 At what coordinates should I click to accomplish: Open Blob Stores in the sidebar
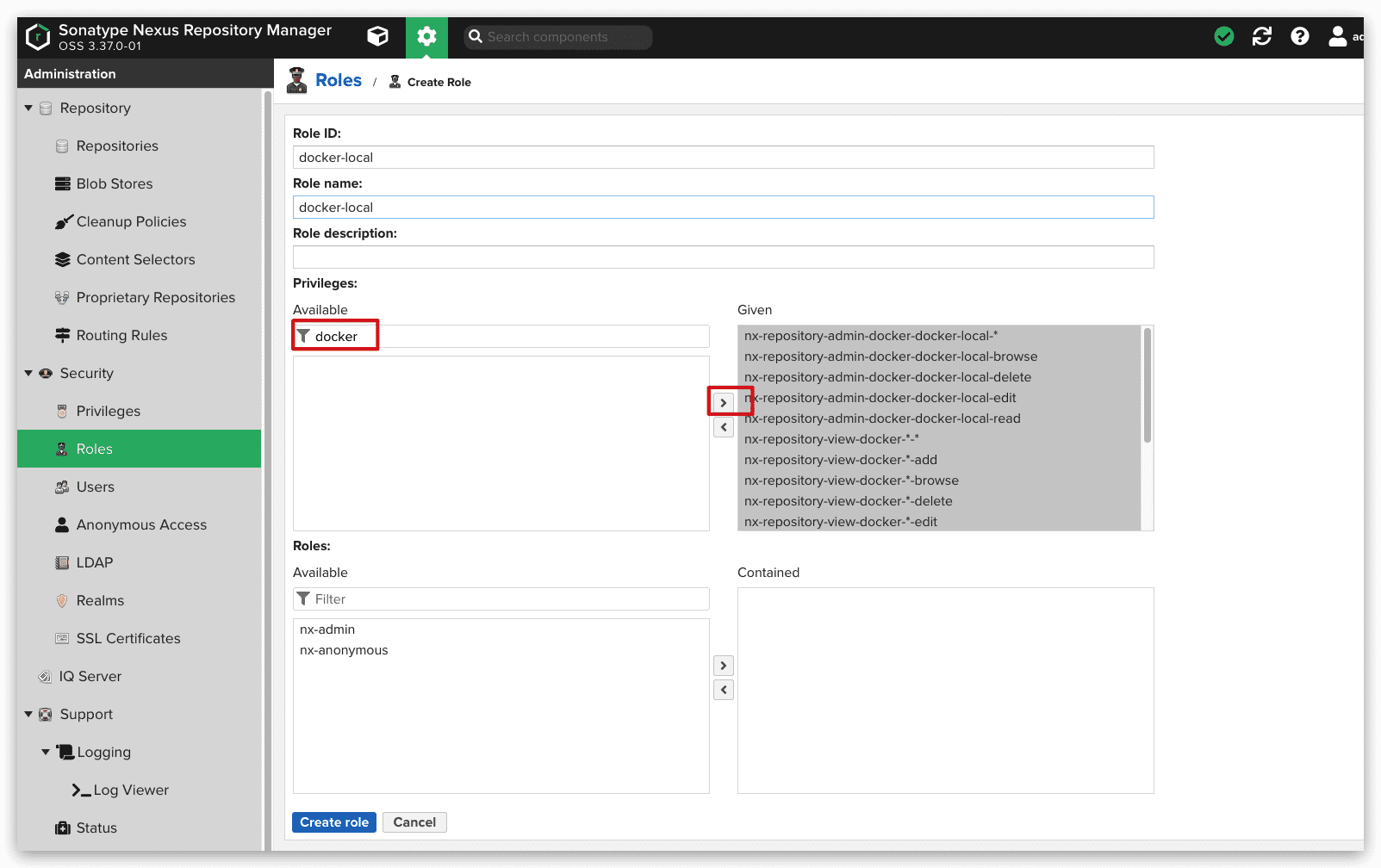pyautogui.click(x=114, y=184)
